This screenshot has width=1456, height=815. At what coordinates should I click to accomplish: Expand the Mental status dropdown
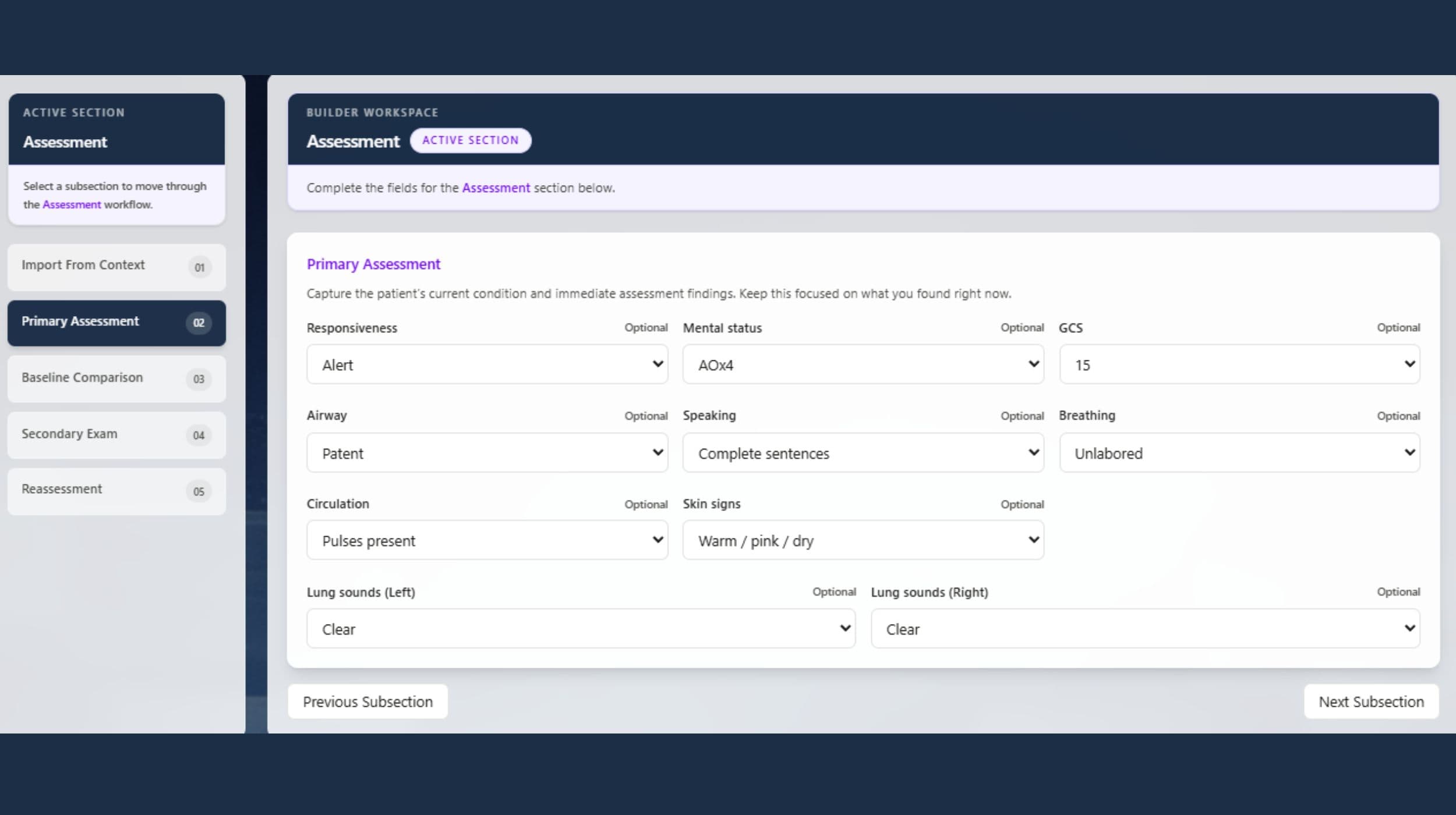pos(863,364)
